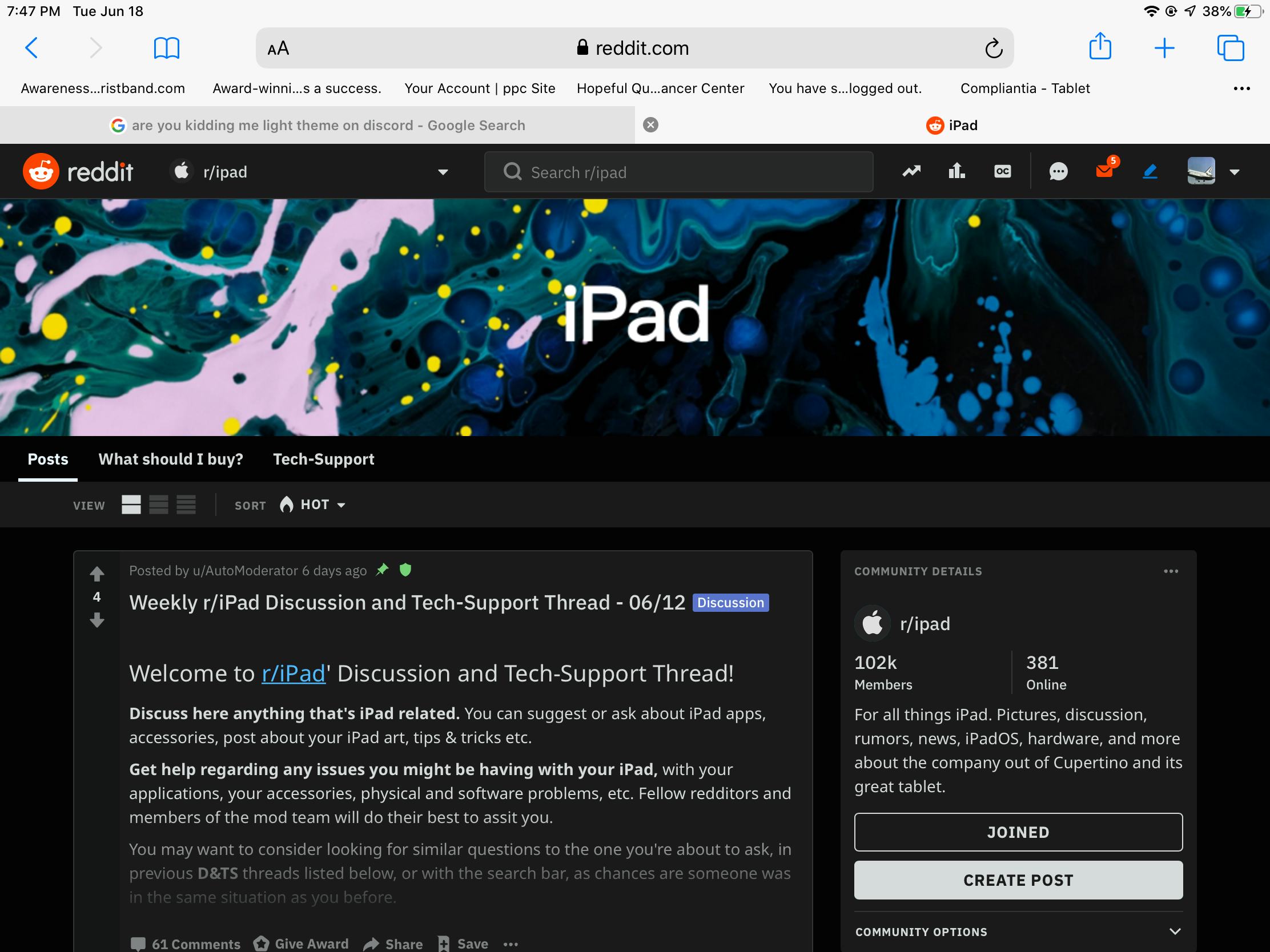Downvote the Weekly Discussion thread
This screenshot has height=952, width=1270.
97,621
